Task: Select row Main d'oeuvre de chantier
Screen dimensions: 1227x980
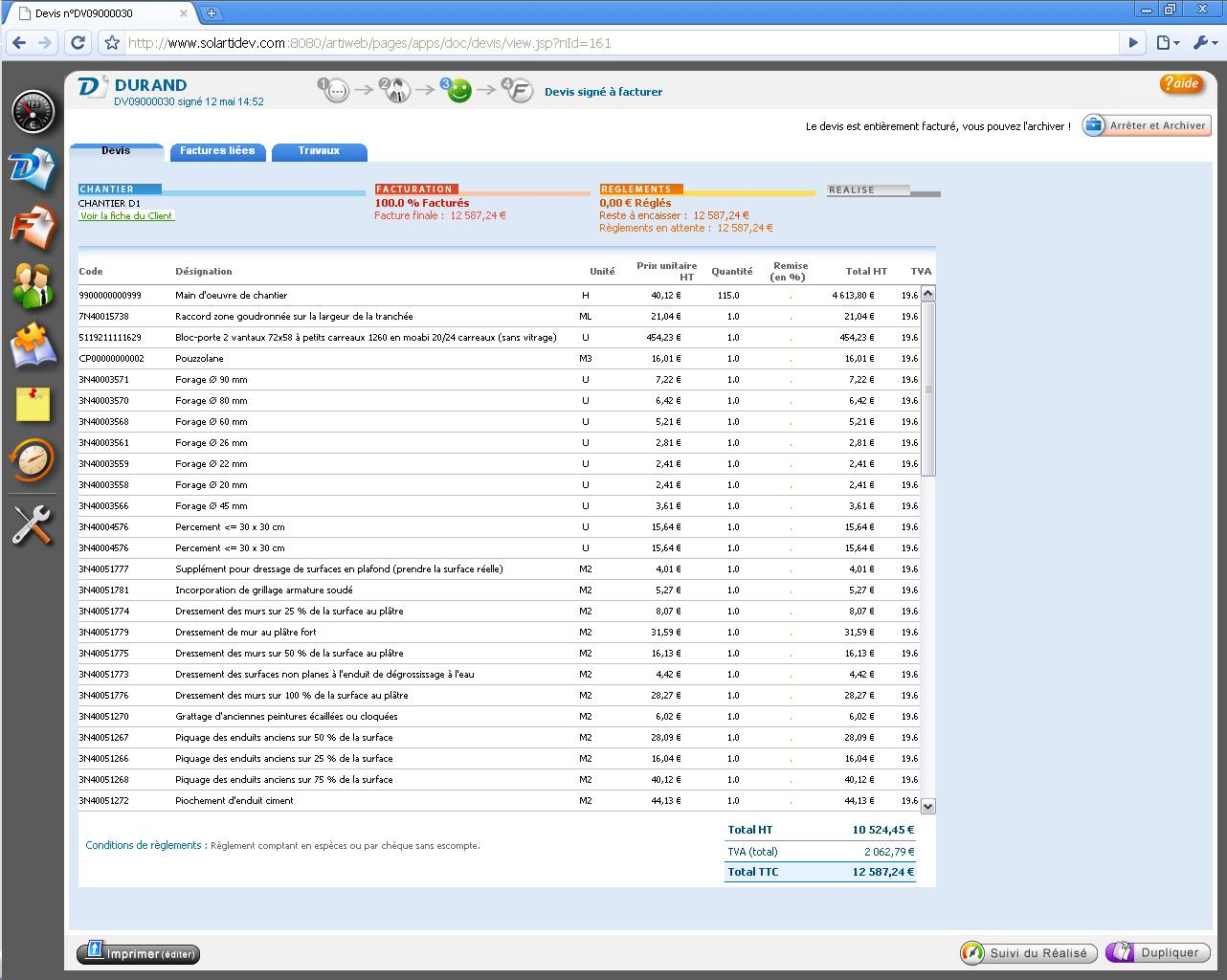Action: coord(499,296)
